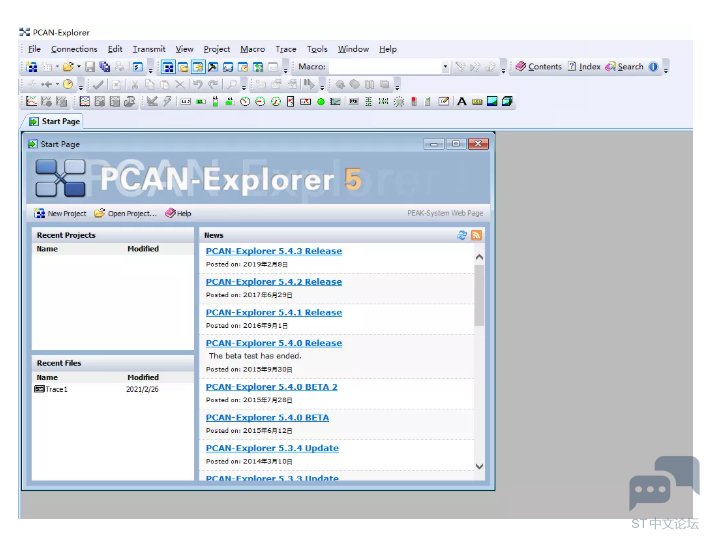Open the Connections menu

(x=74, y=49)
